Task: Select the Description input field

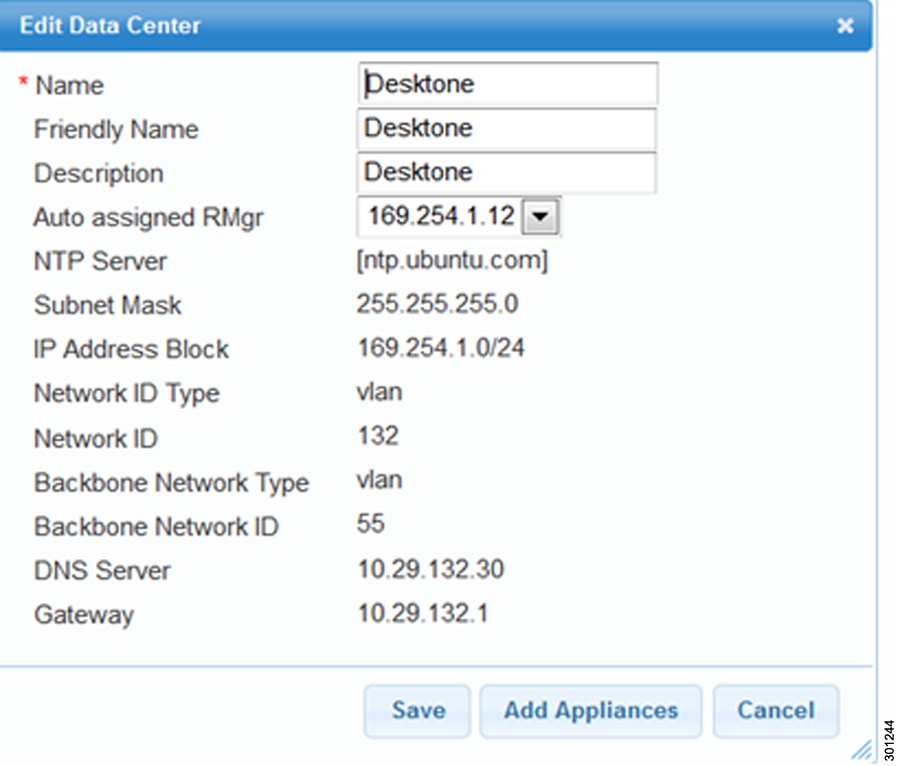Action: 507,172
